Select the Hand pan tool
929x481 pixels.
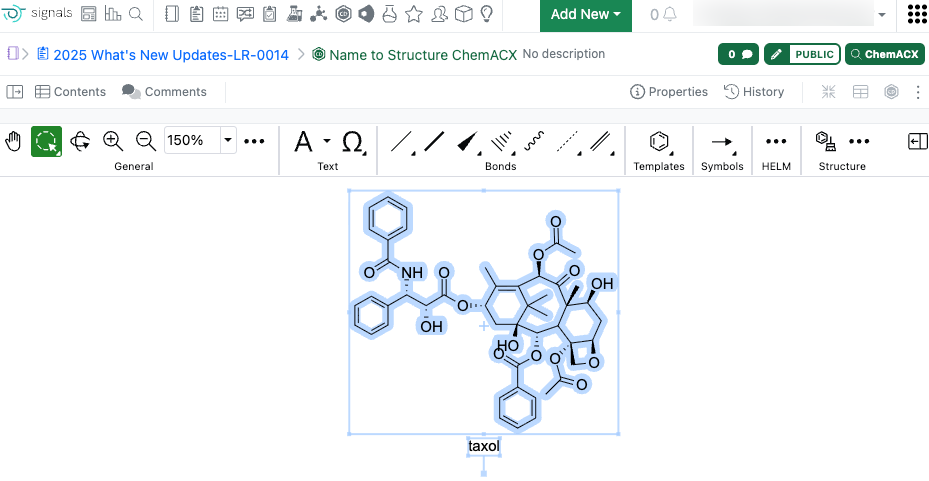click(x=14, y=141)
